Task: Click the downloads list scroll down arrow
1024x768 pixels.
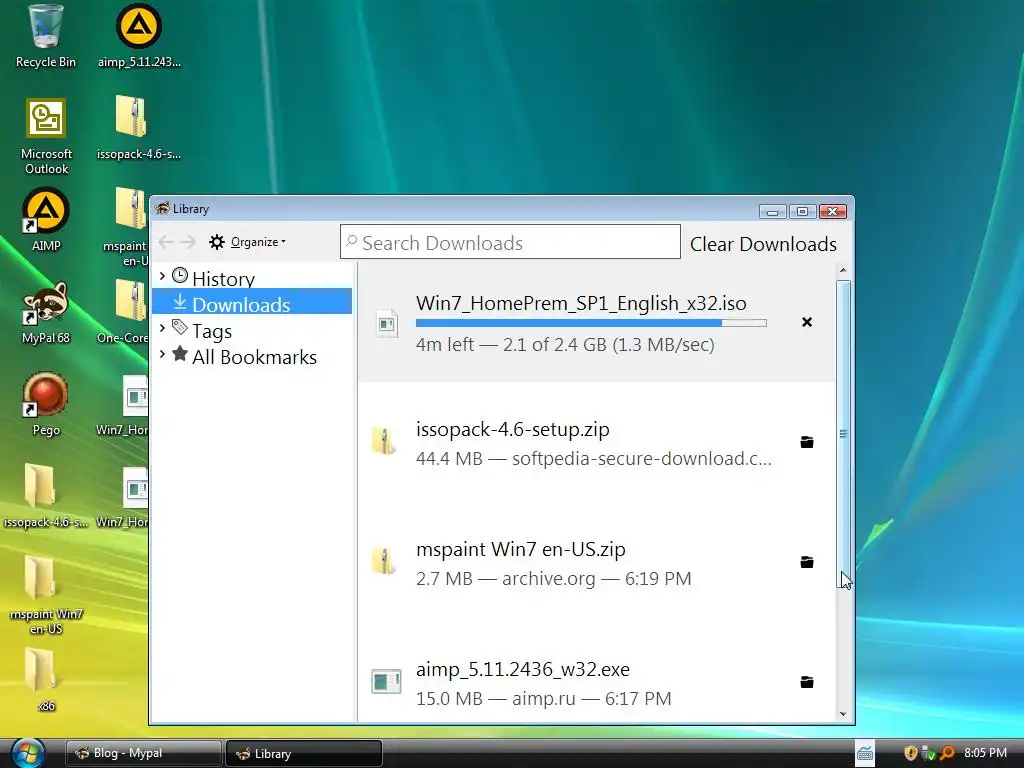Action: click(x=843, y=714)
